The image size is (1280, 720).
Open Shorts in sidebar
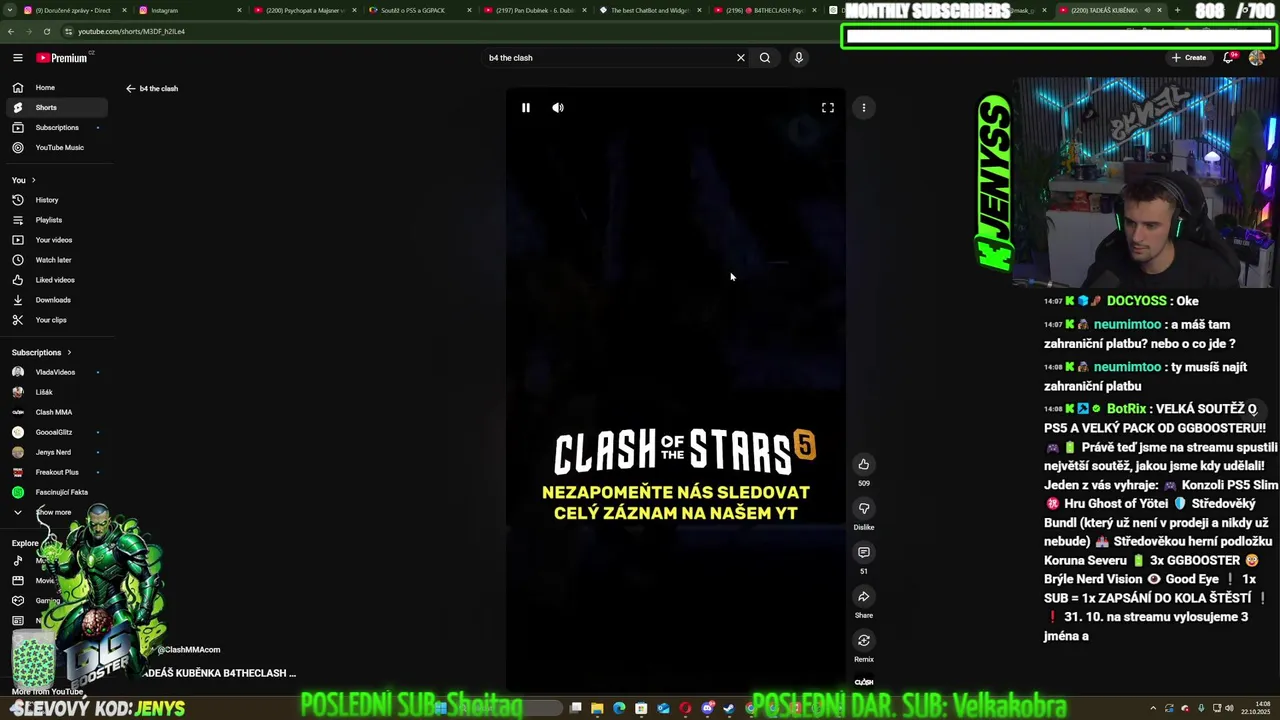click(56, 107)
